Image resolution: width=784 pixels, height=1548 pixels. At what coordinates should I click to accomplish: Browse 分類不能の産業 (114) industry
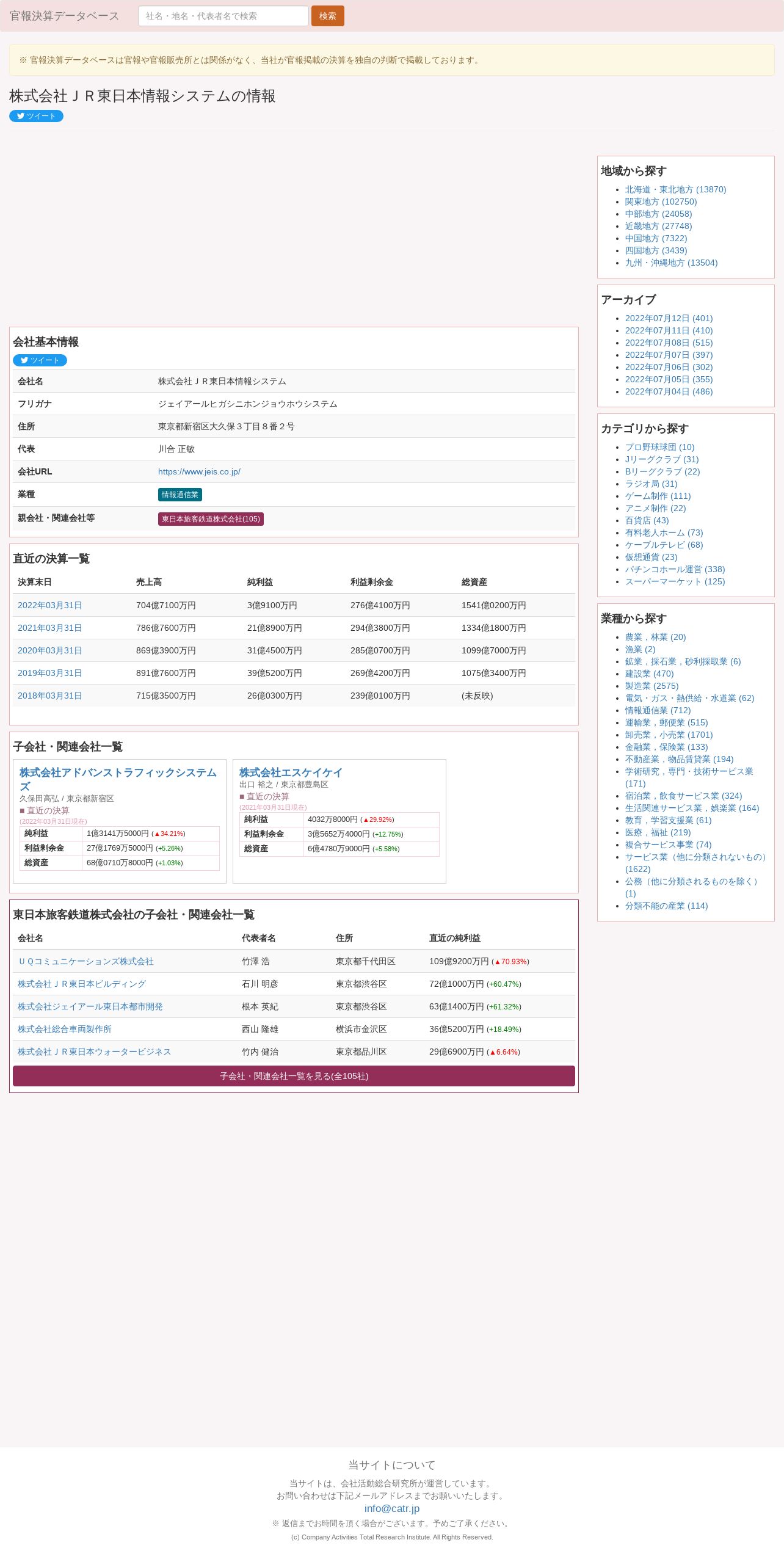coord(666,906)
